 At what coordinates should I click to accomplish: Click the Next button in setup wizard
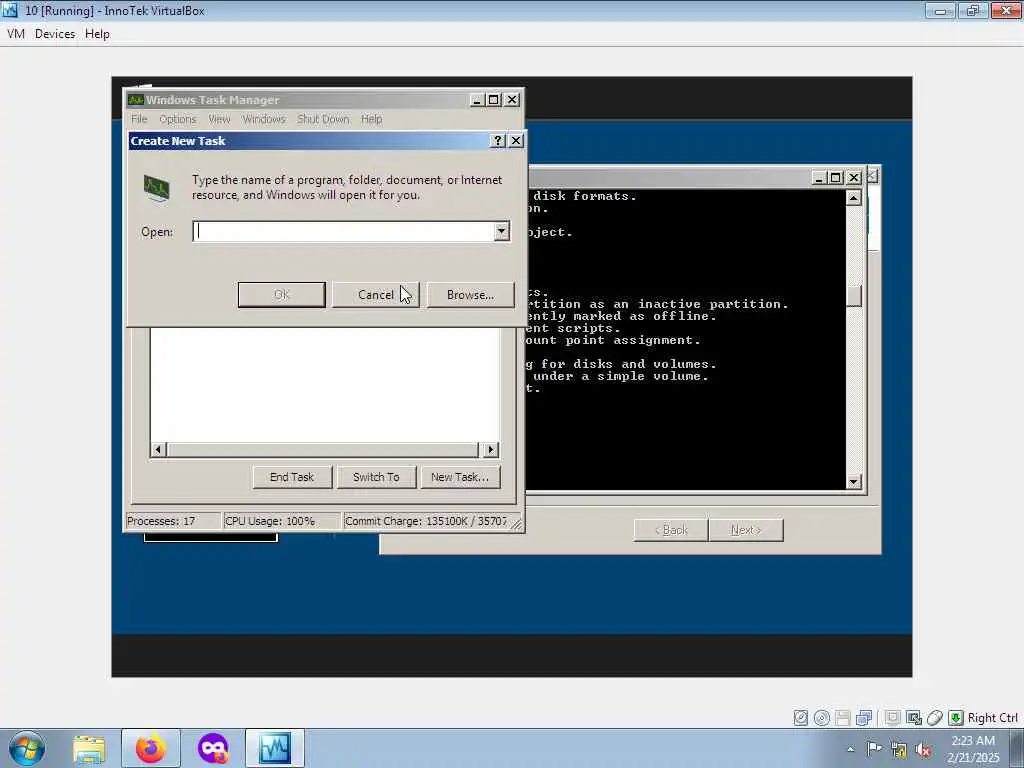(746, 530)
